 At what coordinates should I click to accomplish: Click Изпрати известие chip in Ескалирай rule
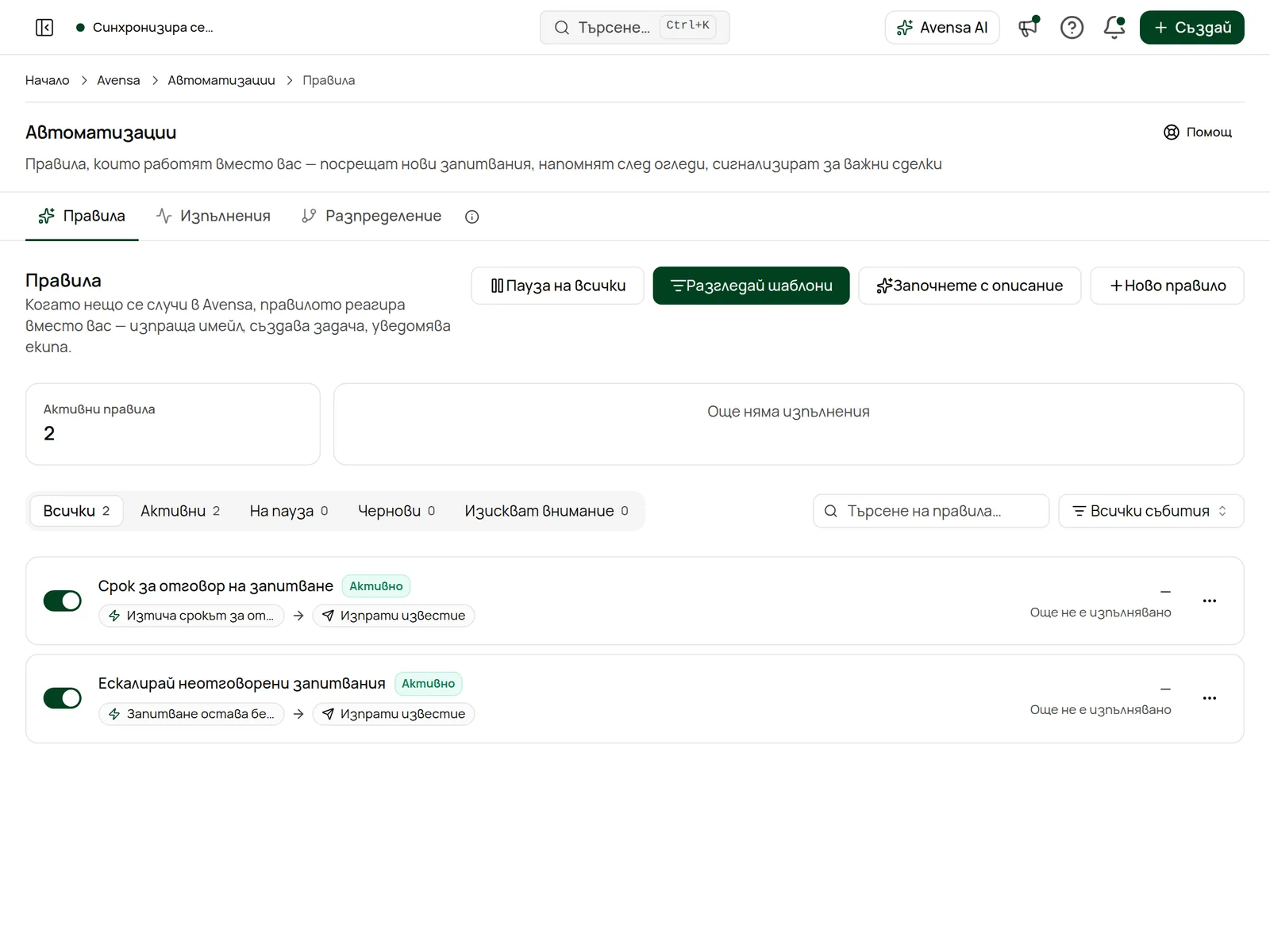click(x=394, y=714)
